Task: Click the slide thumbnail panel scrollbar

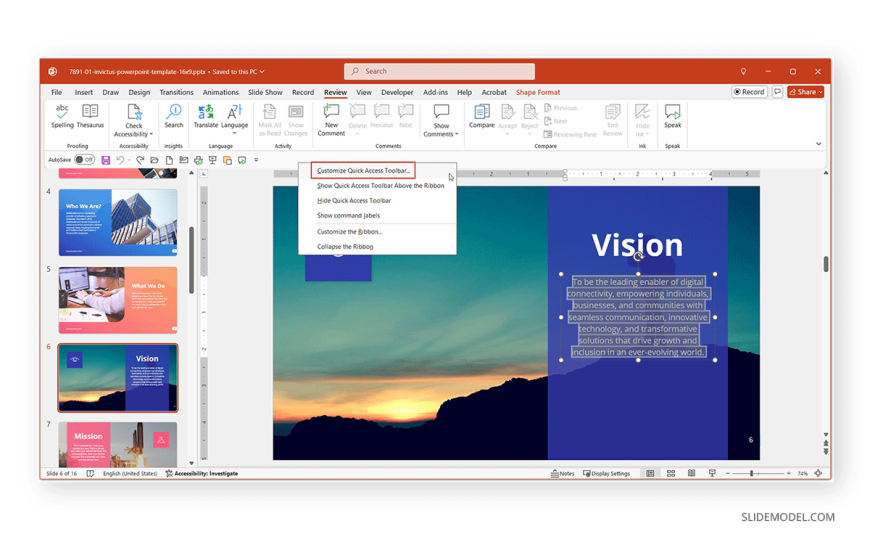Action: click(191, 260)
